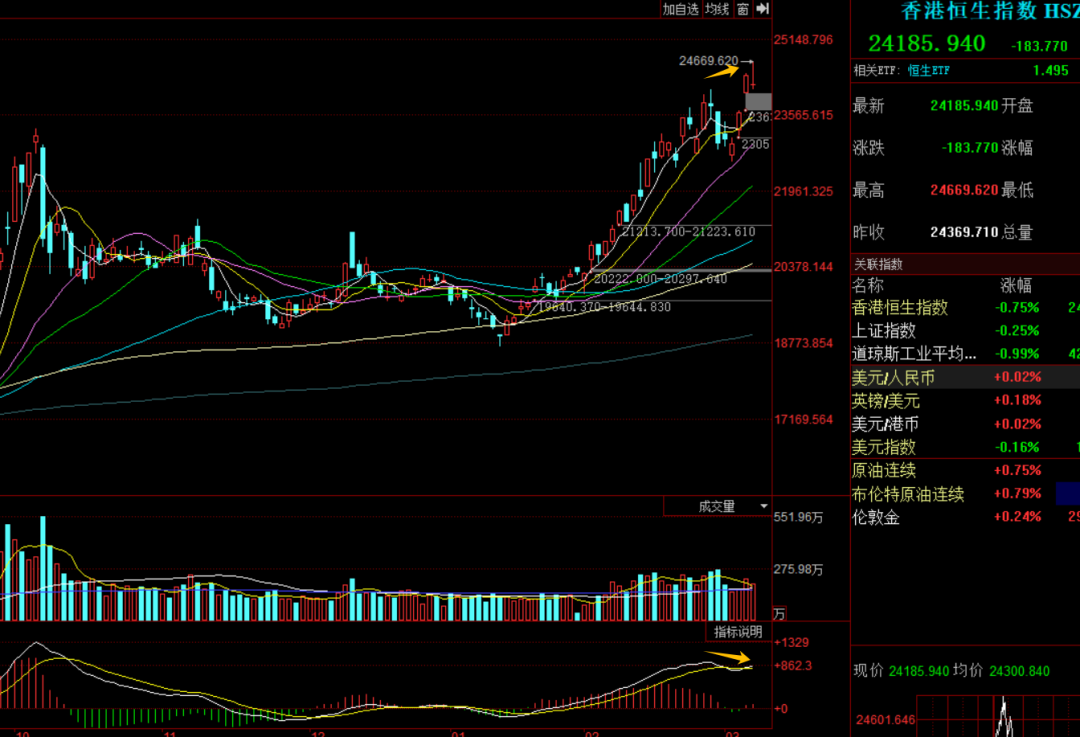
Task: Choose 伦敦金 from the related list
Action: (x=876, y=517)
